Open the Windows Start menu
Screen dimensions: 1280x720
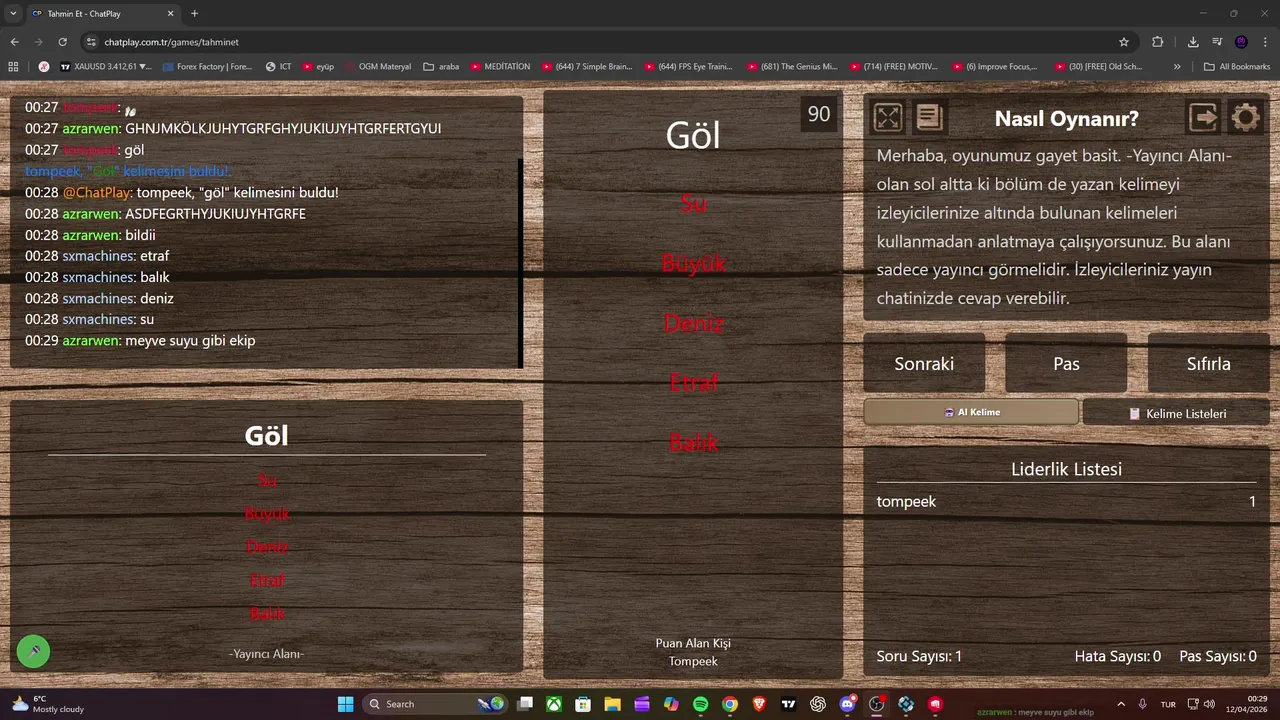click(345, 704)
